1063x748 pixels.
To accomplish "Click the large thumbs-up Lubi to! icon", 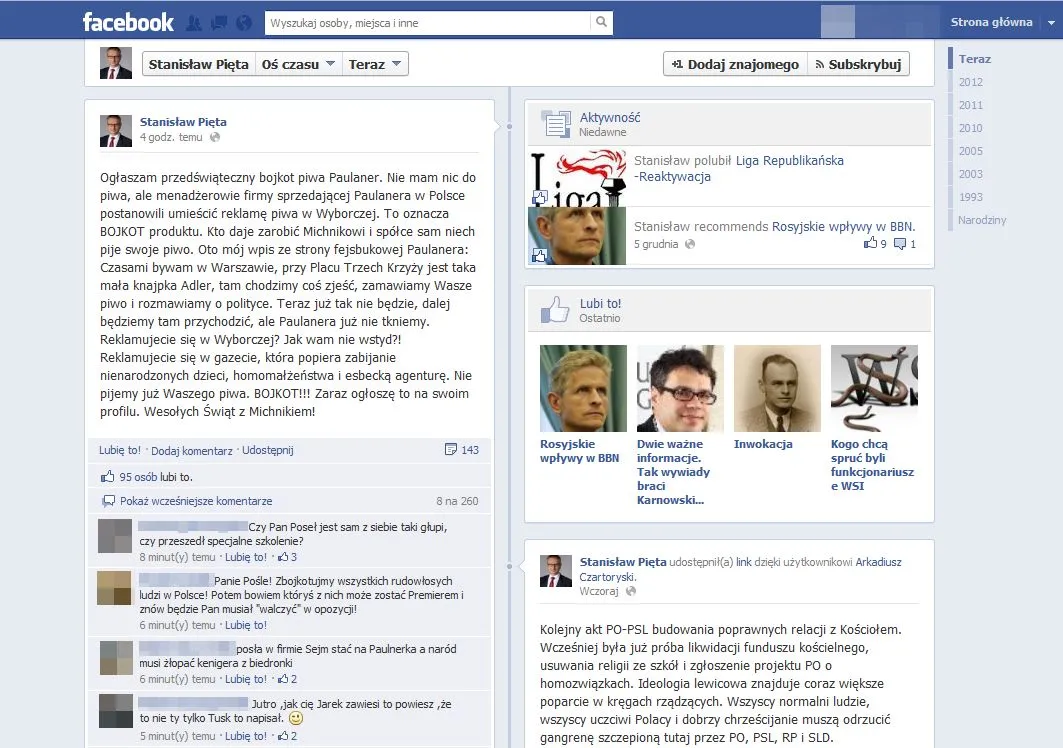I will pyautogui.click(x=555, y=309).
